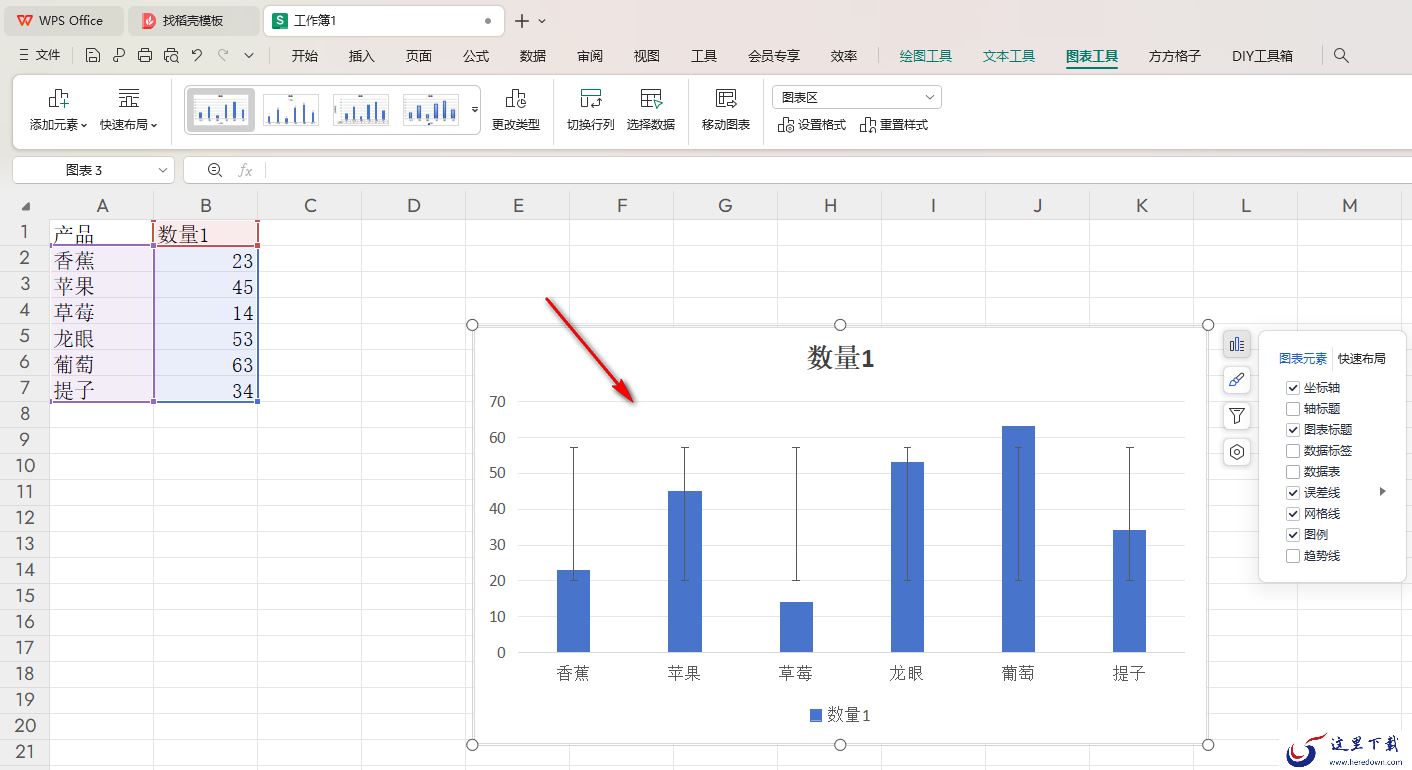Image resolution: width=1412 pixels, height=770 pixels.
Task: Switch to 快速布局 tab in chart panel
Action: pos(1362,359)
